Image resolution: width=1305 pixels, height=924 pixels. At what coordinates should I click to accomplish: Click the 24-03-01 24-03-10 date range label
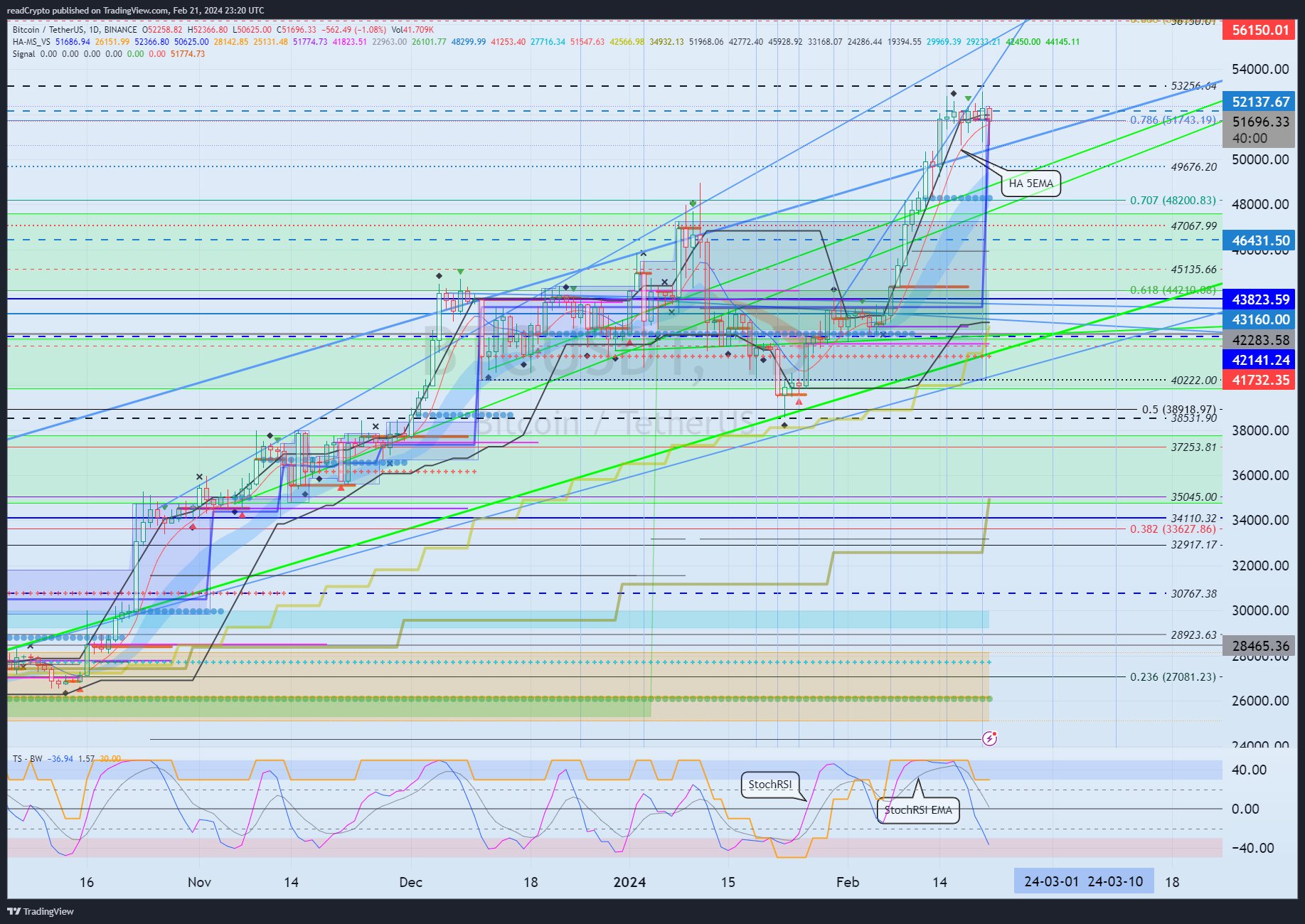(1083, 881)
